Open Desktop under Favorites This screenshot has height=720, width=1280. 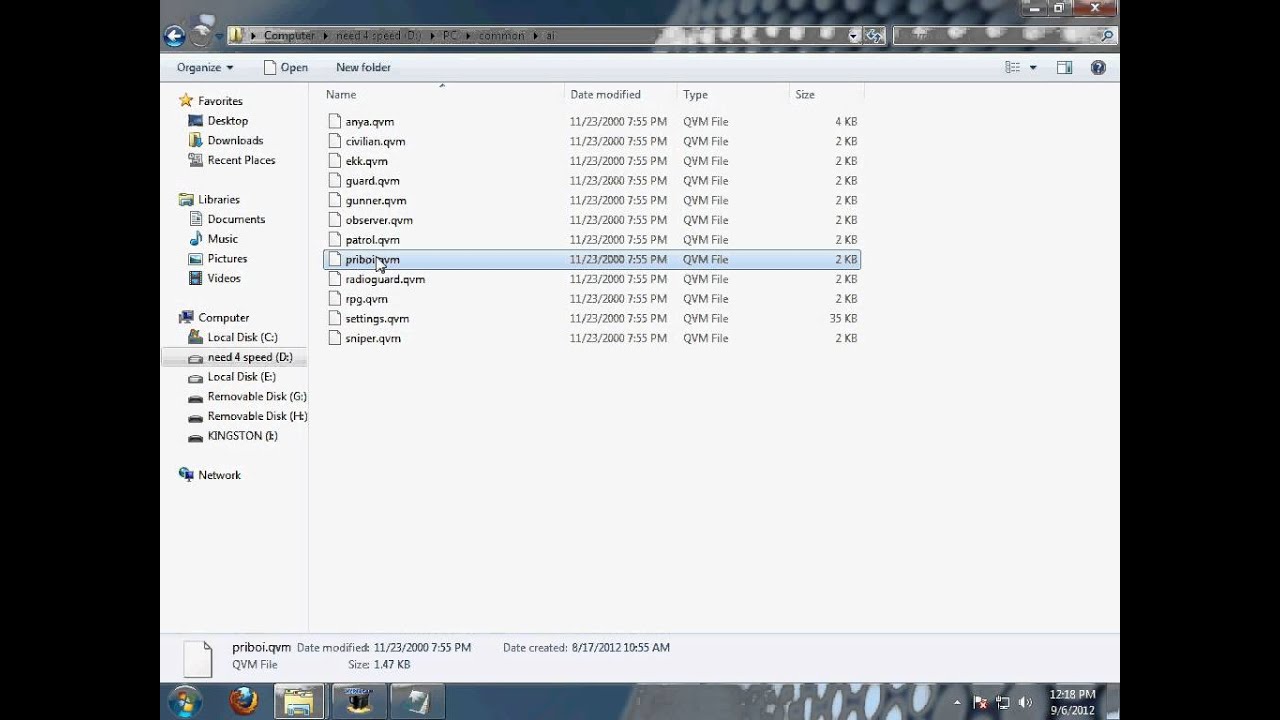coord(227,121)
